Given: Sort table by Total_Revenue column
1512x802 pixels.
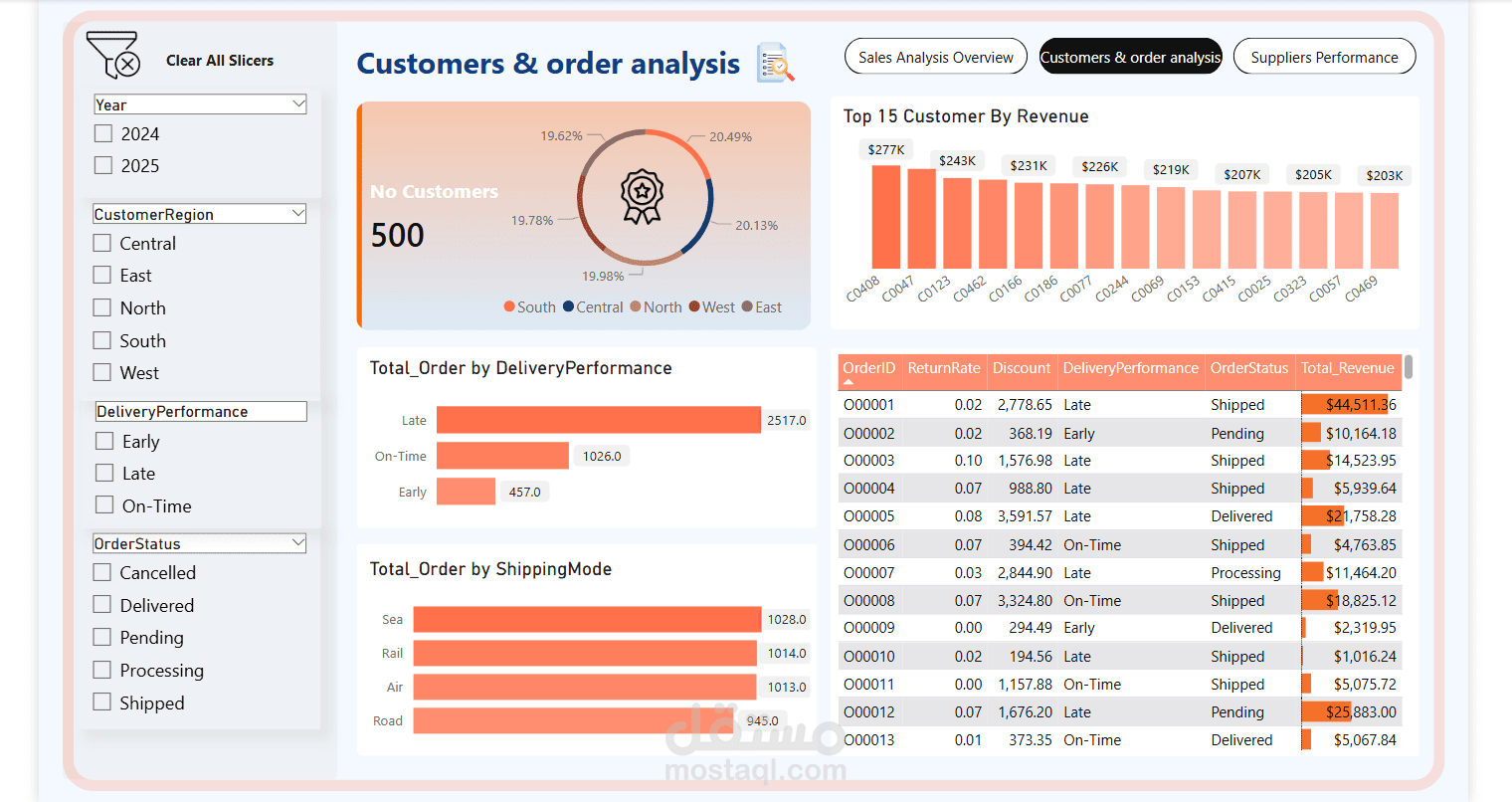Looking at the screenshot, I should 1348,368.
